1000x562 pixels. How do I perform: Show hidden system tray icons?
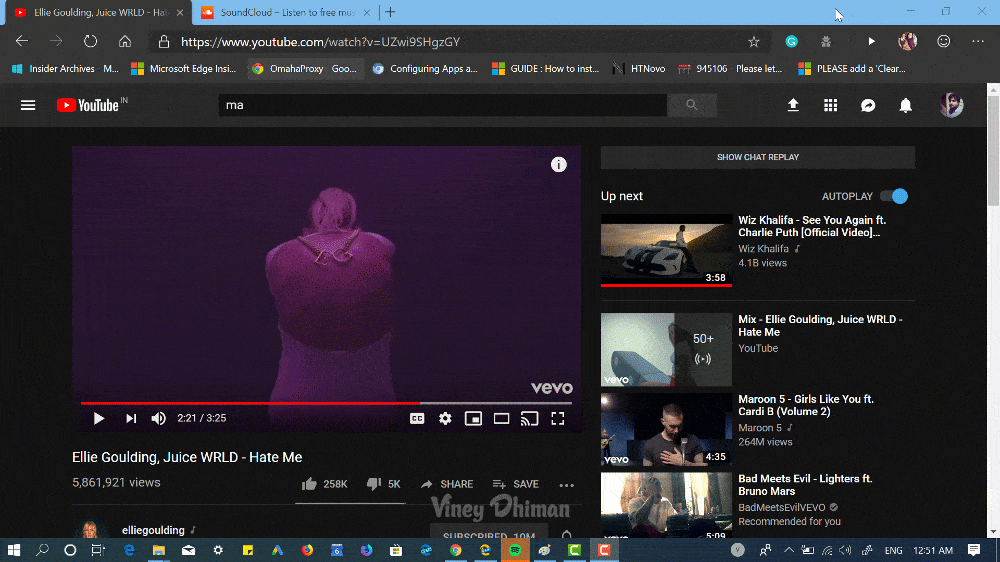(789, 550)
